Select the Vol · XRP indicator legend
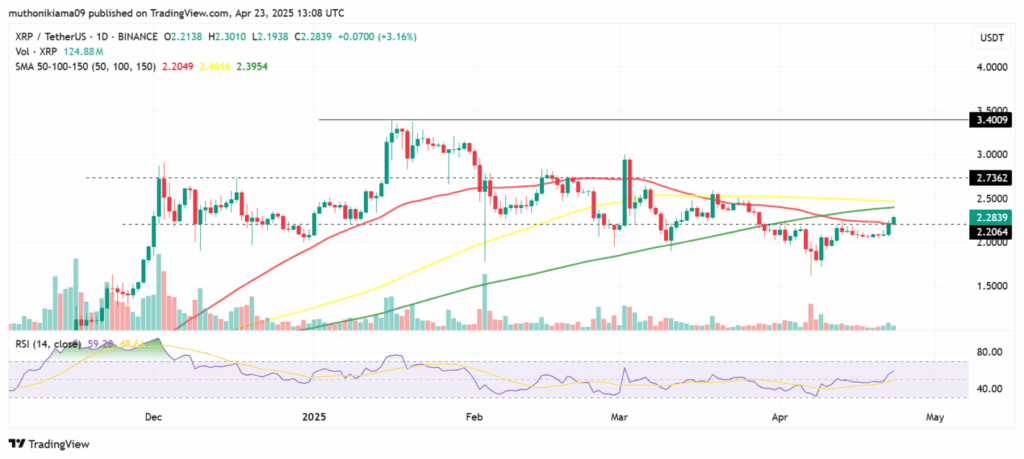This screenshot has height=459, width=1024. 32,52
